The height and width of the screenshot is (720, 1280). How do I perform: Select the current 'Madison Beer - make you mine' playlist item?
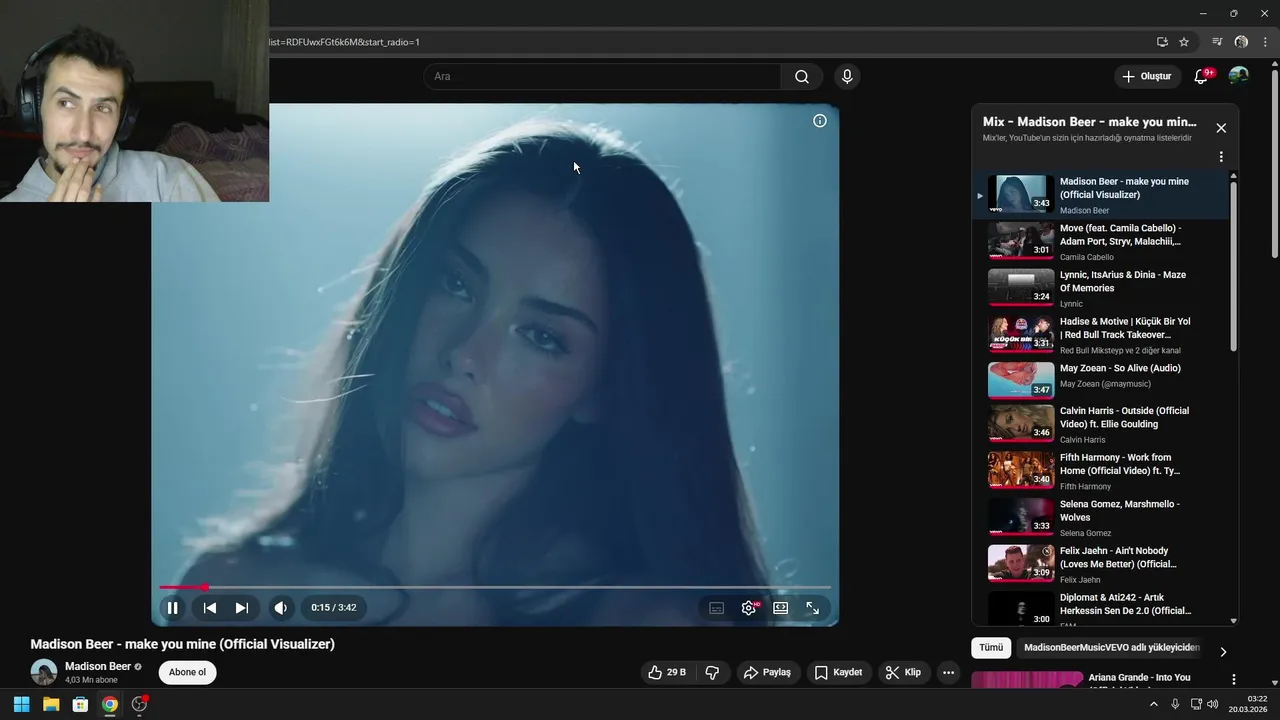click(1098, 195)
